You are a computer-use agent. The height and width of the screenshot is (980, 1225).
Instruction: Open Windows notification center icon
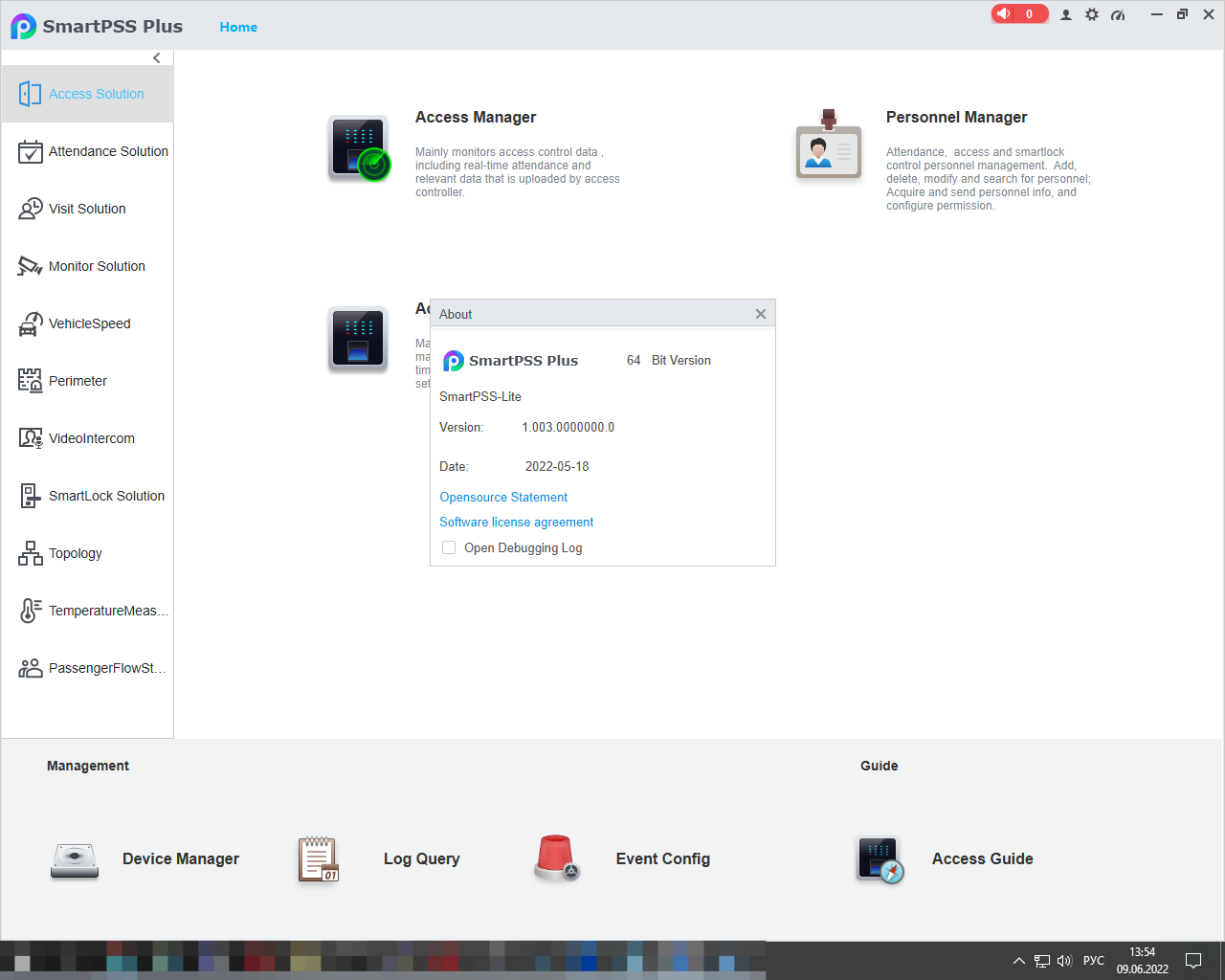coord(1193,960)
